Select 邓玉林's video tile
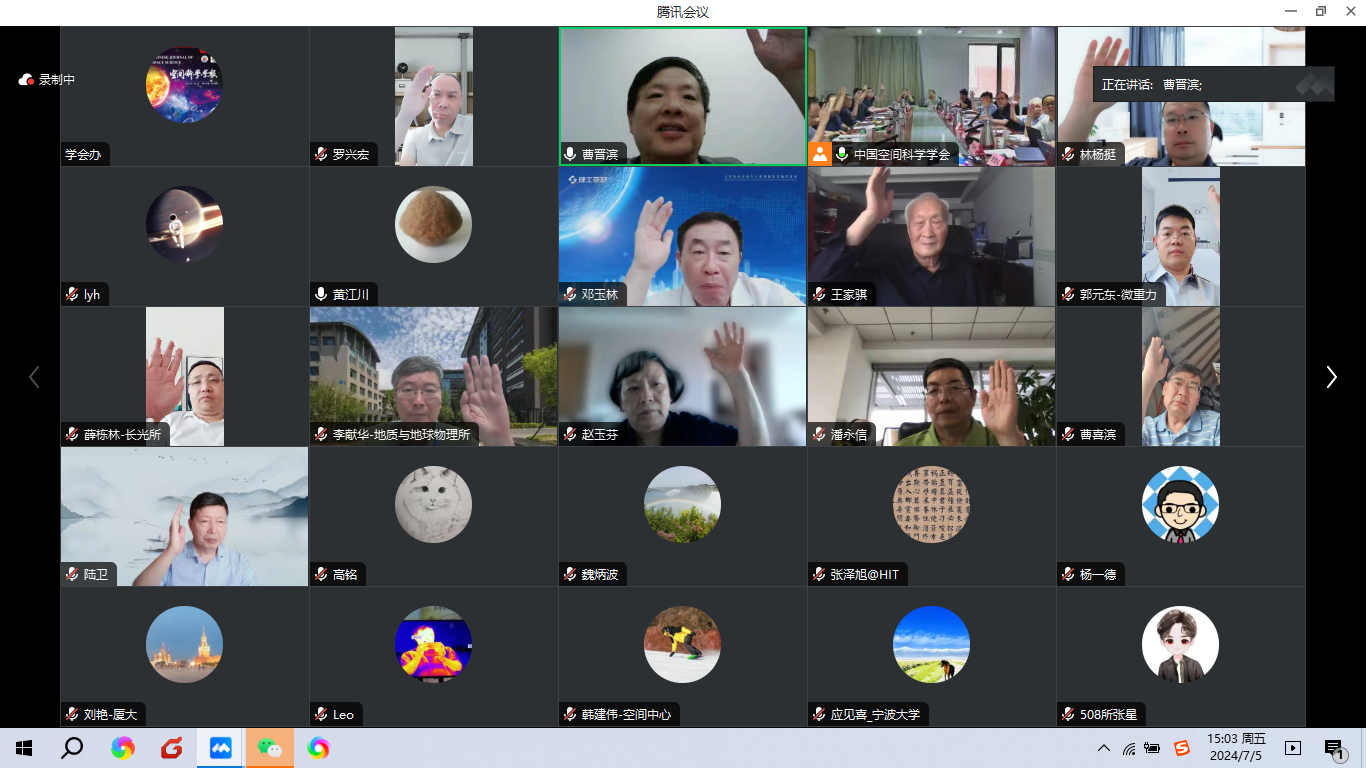This screenshot has width=1366, height=768. (682, 236)
